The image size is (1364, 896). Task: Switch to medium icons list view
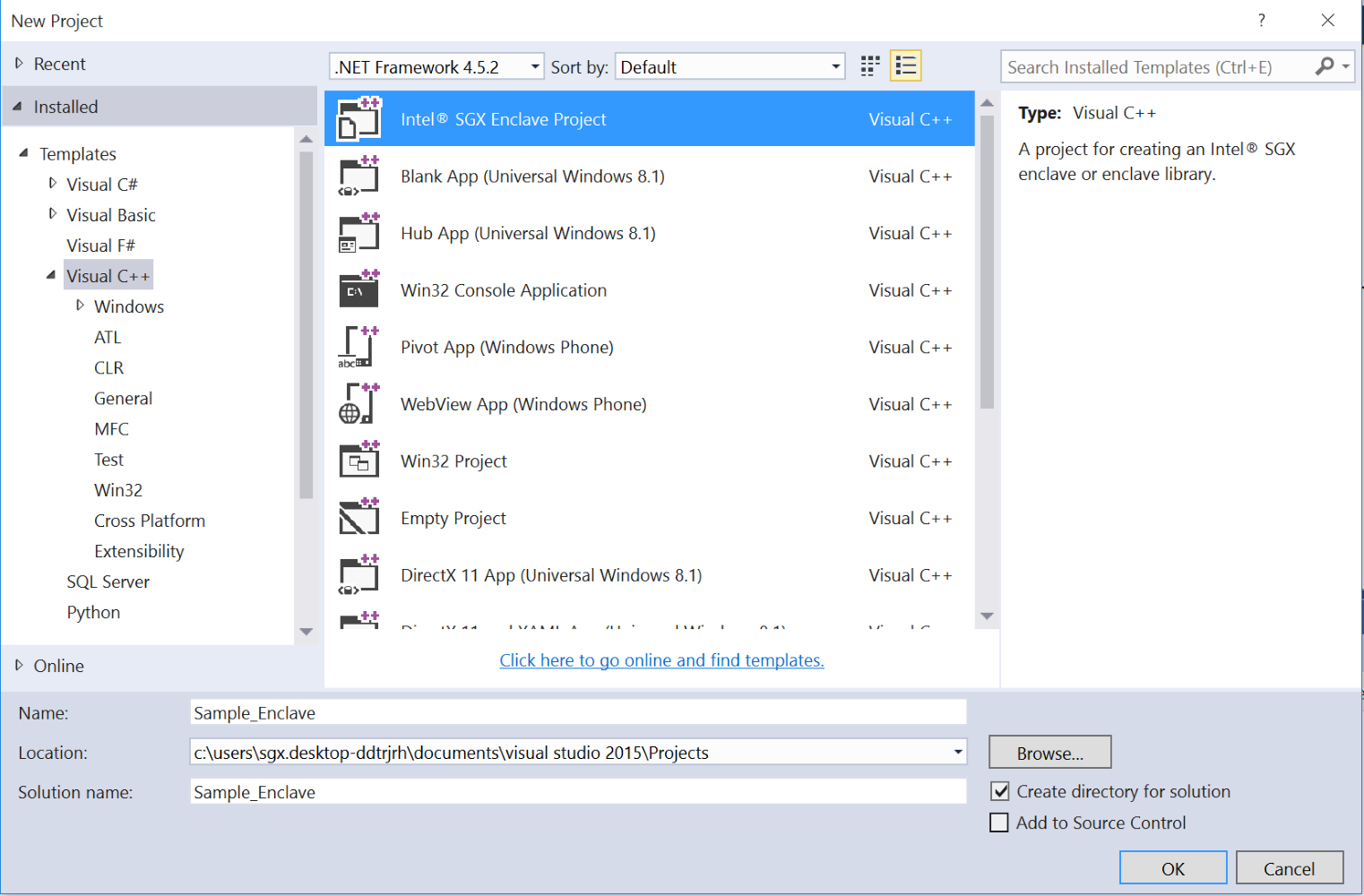coord(905,66)
